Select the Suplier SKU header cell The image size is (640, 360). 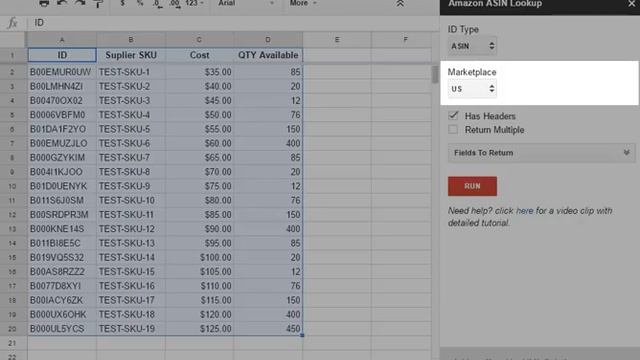[x=131, y=55]
